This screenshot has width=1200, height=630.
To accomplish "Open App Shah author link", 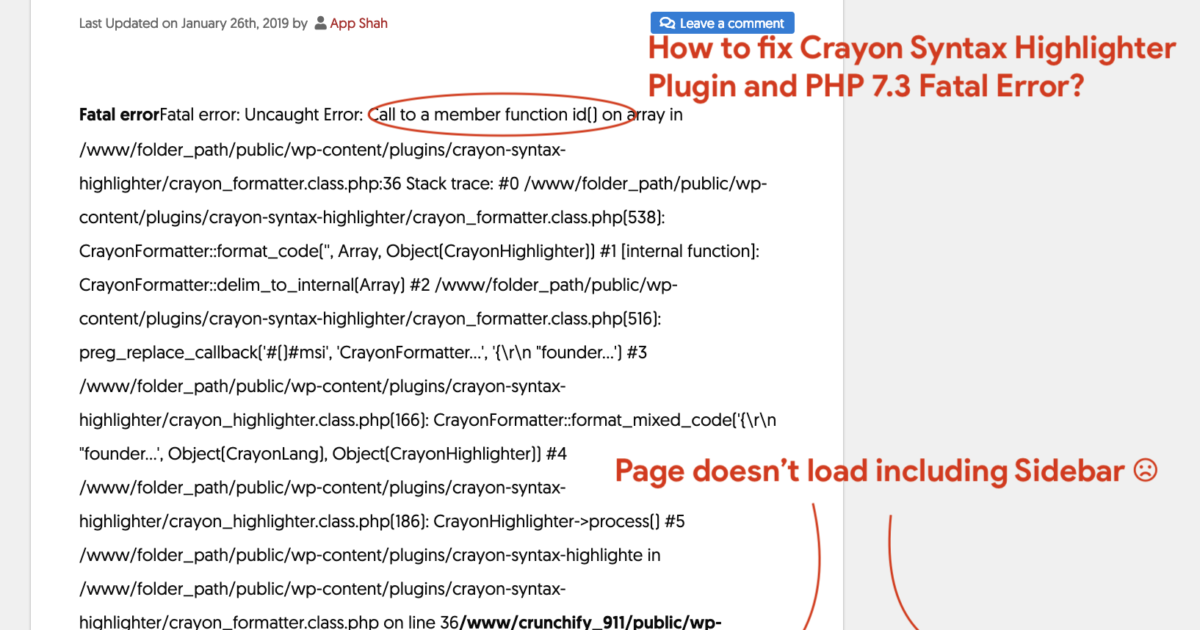I will [359, 23].
